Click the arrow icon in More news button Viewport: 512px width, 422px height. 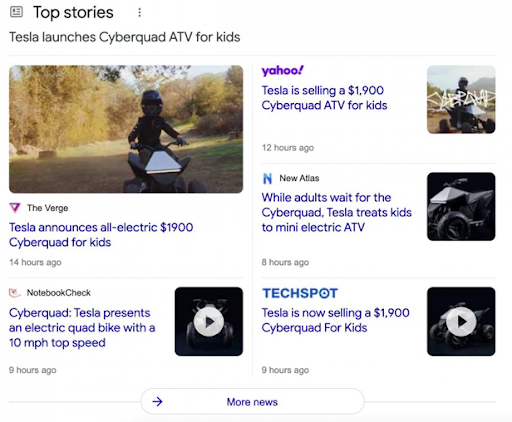157,402
